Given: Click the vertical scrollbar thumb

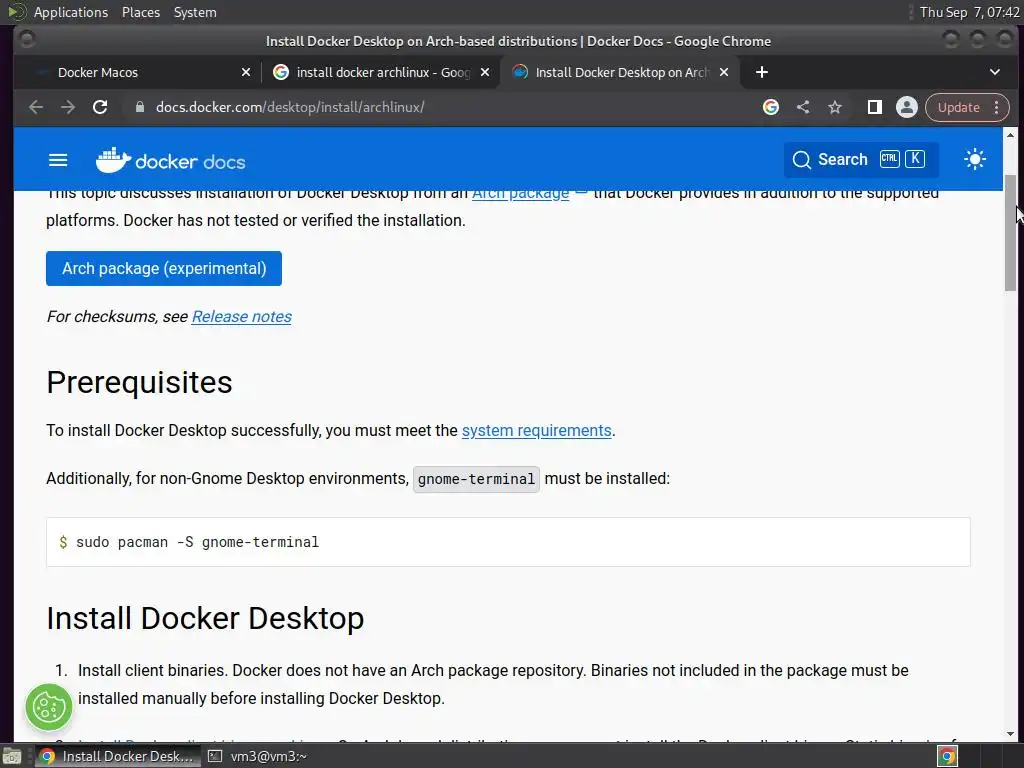Looking at the screenshot, I should coord(1010,232).
